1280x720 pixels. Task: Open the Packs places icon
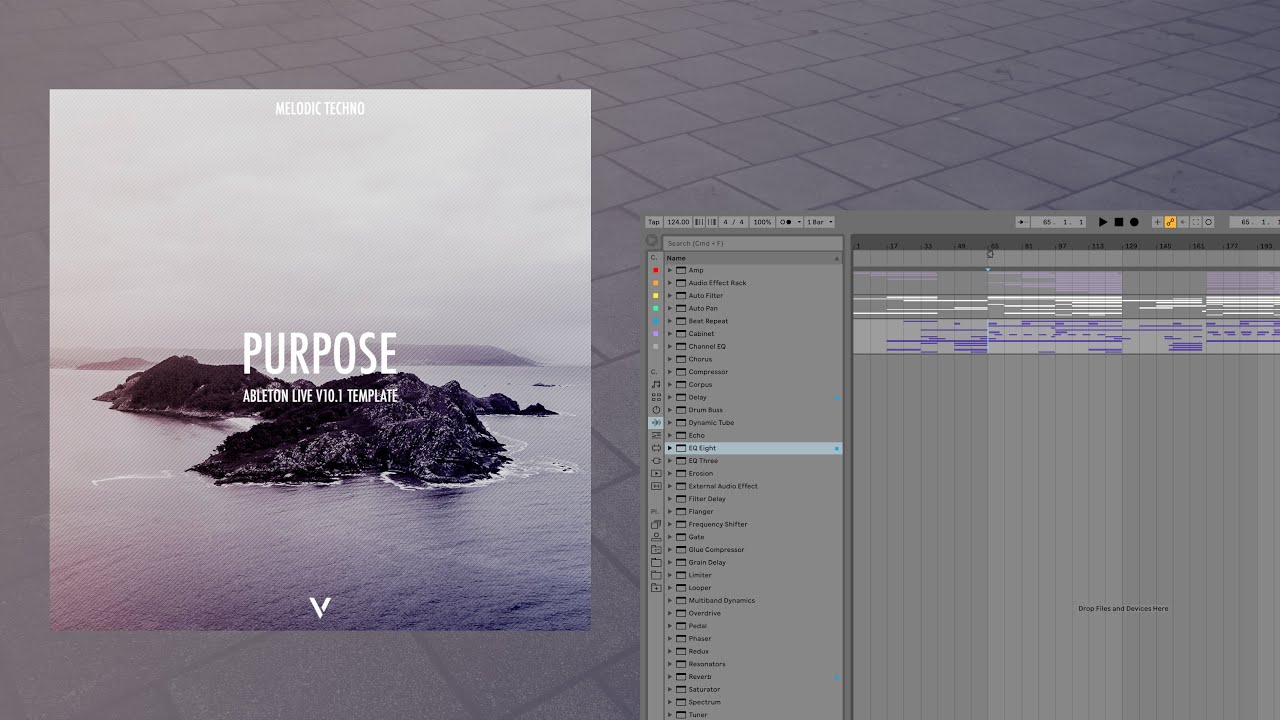656,524
